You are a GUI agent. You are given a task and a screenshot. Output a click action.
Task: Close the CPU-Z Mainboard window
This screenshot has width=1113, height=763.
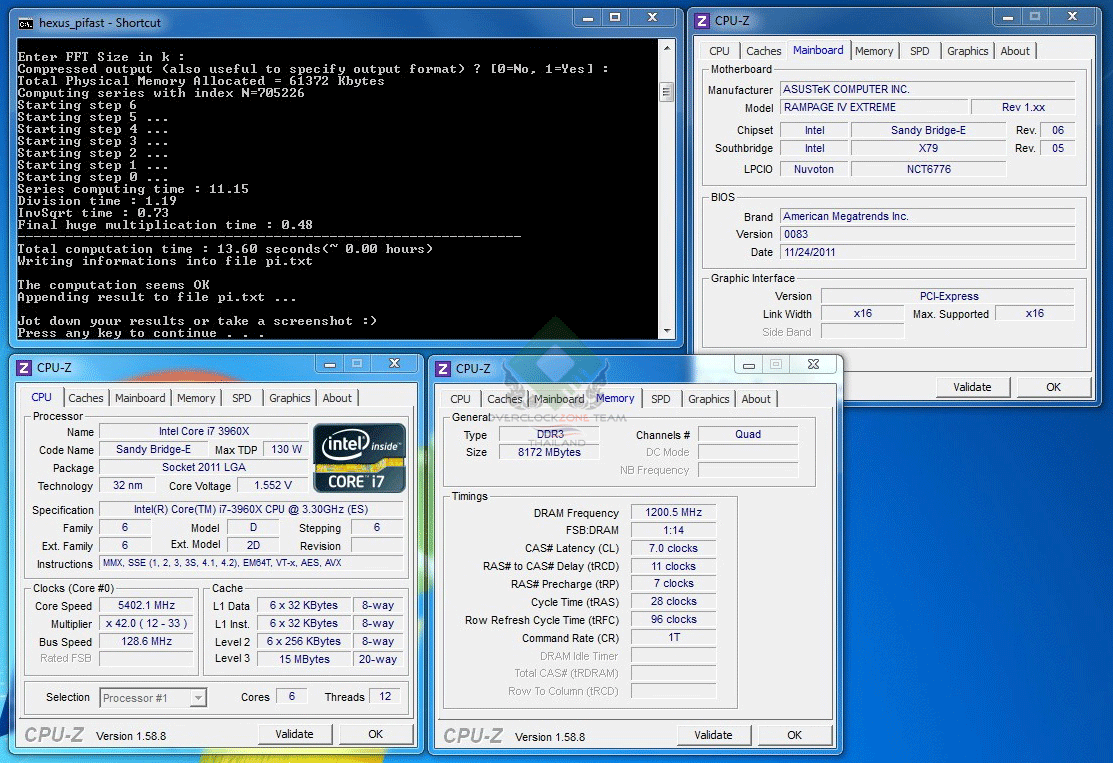coord(1073,17)
